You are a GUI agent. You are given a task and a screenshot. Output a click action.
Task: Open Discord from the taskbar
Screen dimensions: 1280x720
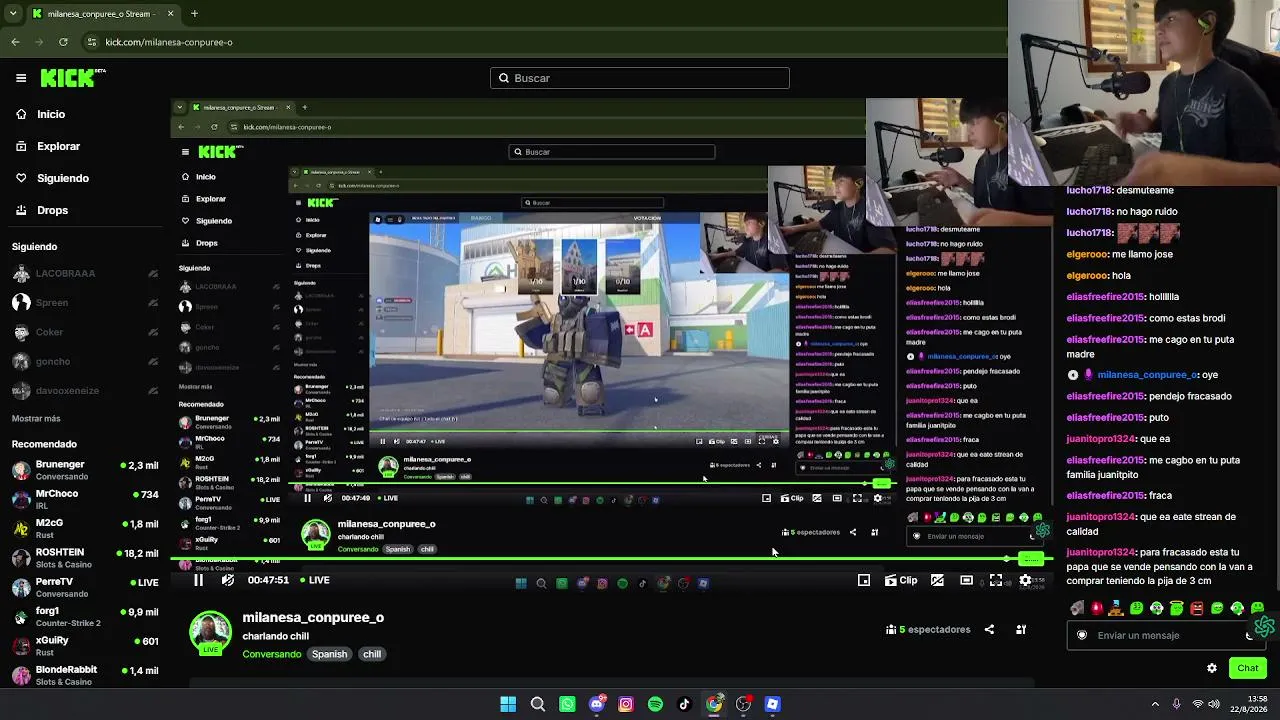tap(597, 704)
